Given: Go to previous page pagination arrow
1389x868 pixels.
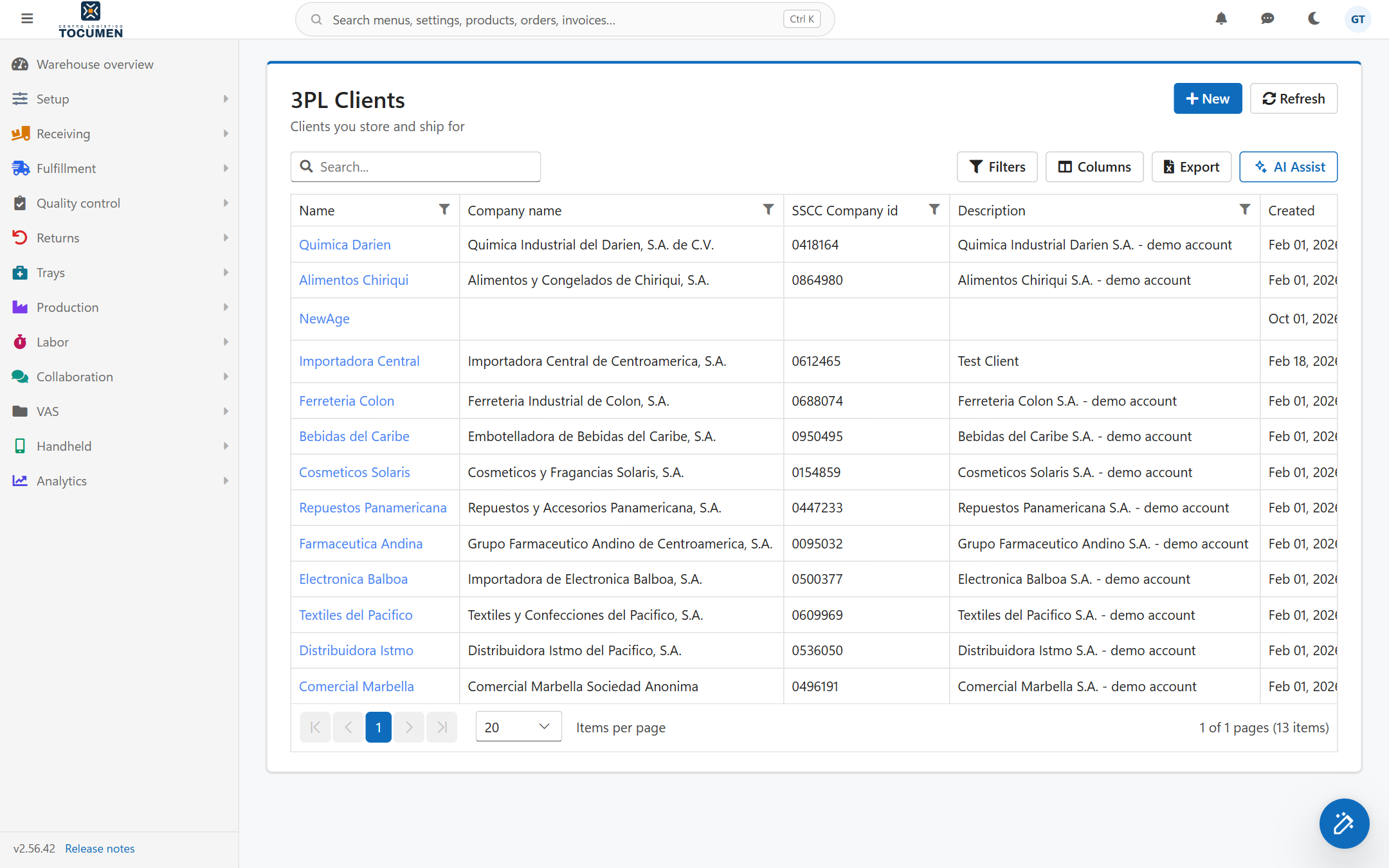Looking at the screenshot, I should (x=348, y=727).
